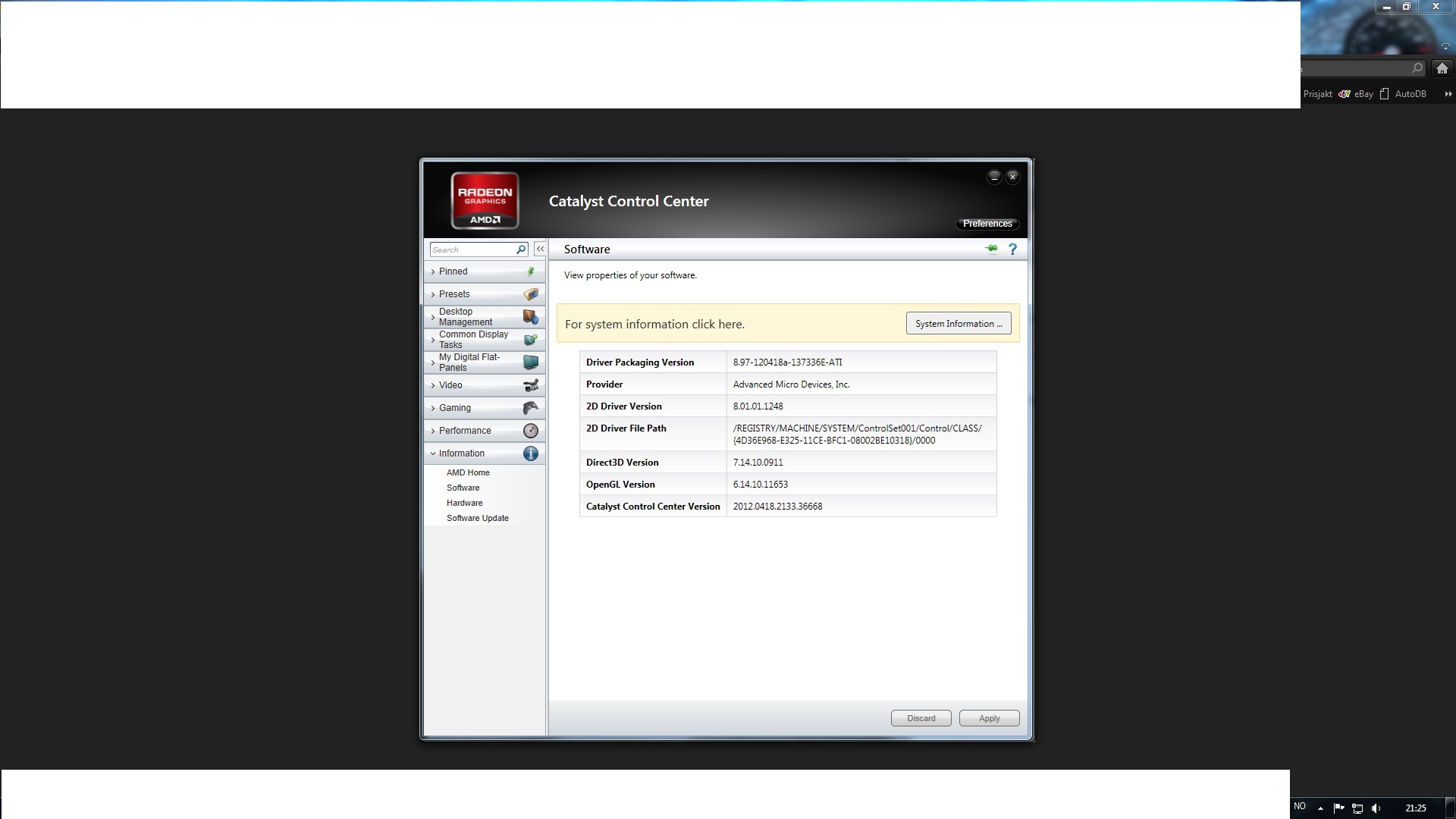This screenshot has width=1456, height=819.
Task: Select Software under Information
Action: 463,488
